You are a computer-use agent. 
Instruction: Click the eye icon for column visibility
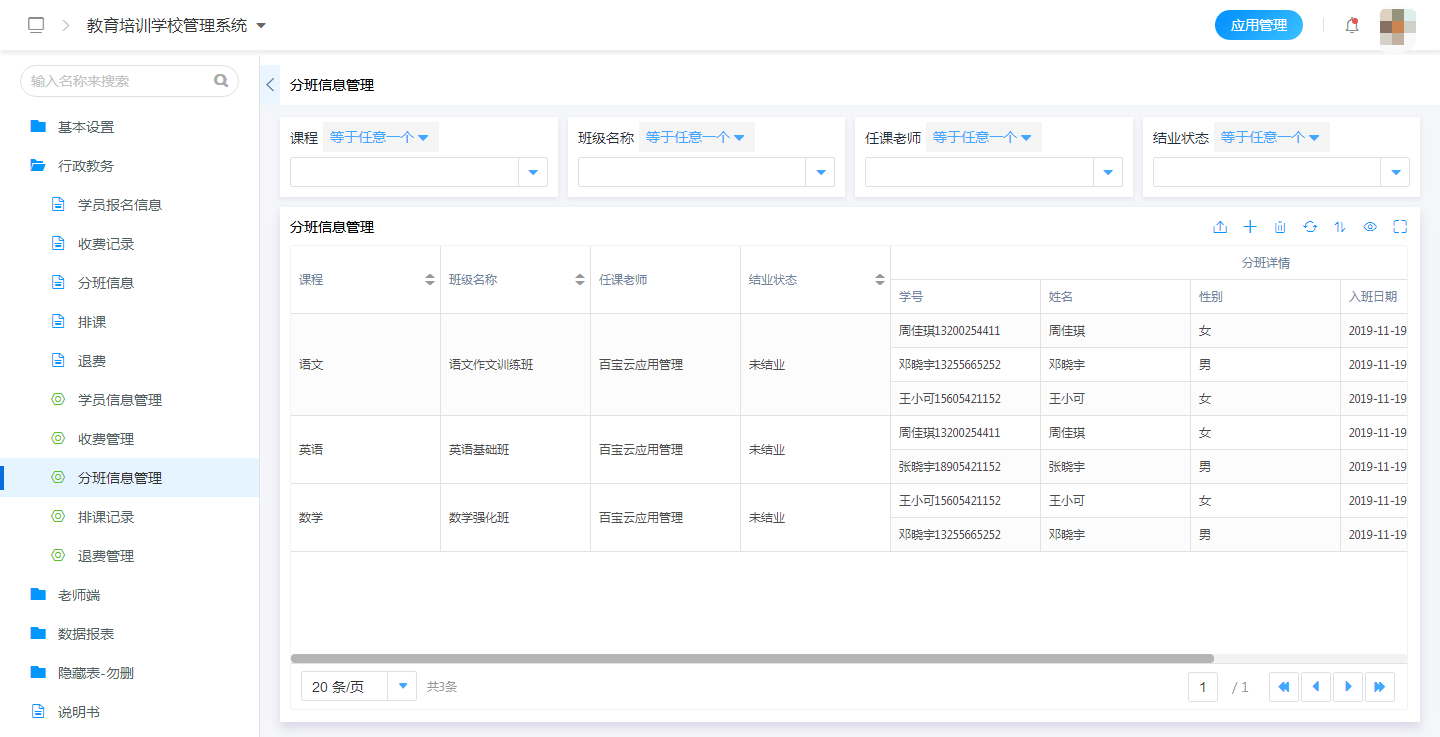(x=1370, y=227)
